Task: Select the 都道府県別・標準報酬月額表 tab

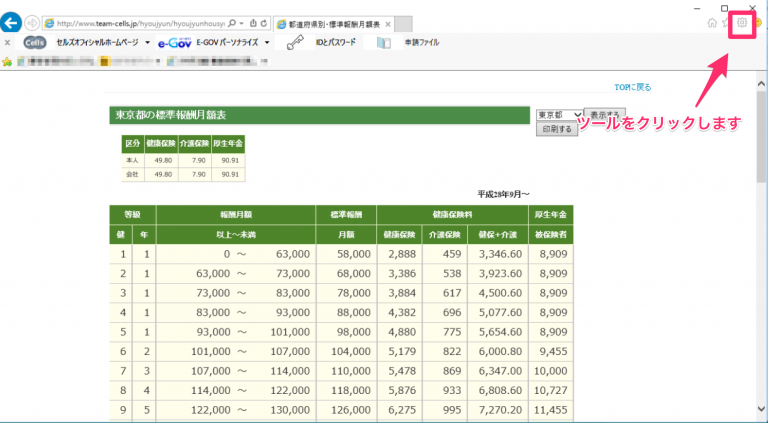Action: (x=334, y=24)
